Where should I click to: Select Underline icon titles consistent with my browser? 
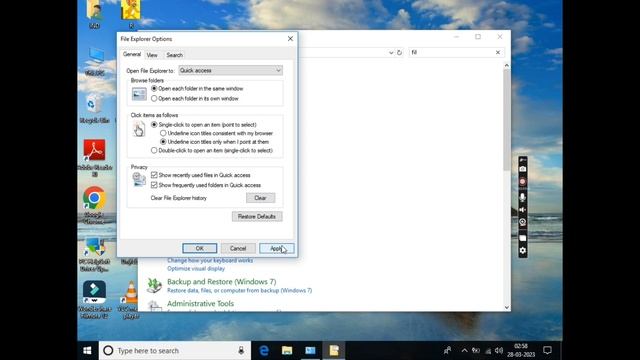(216, 133)
